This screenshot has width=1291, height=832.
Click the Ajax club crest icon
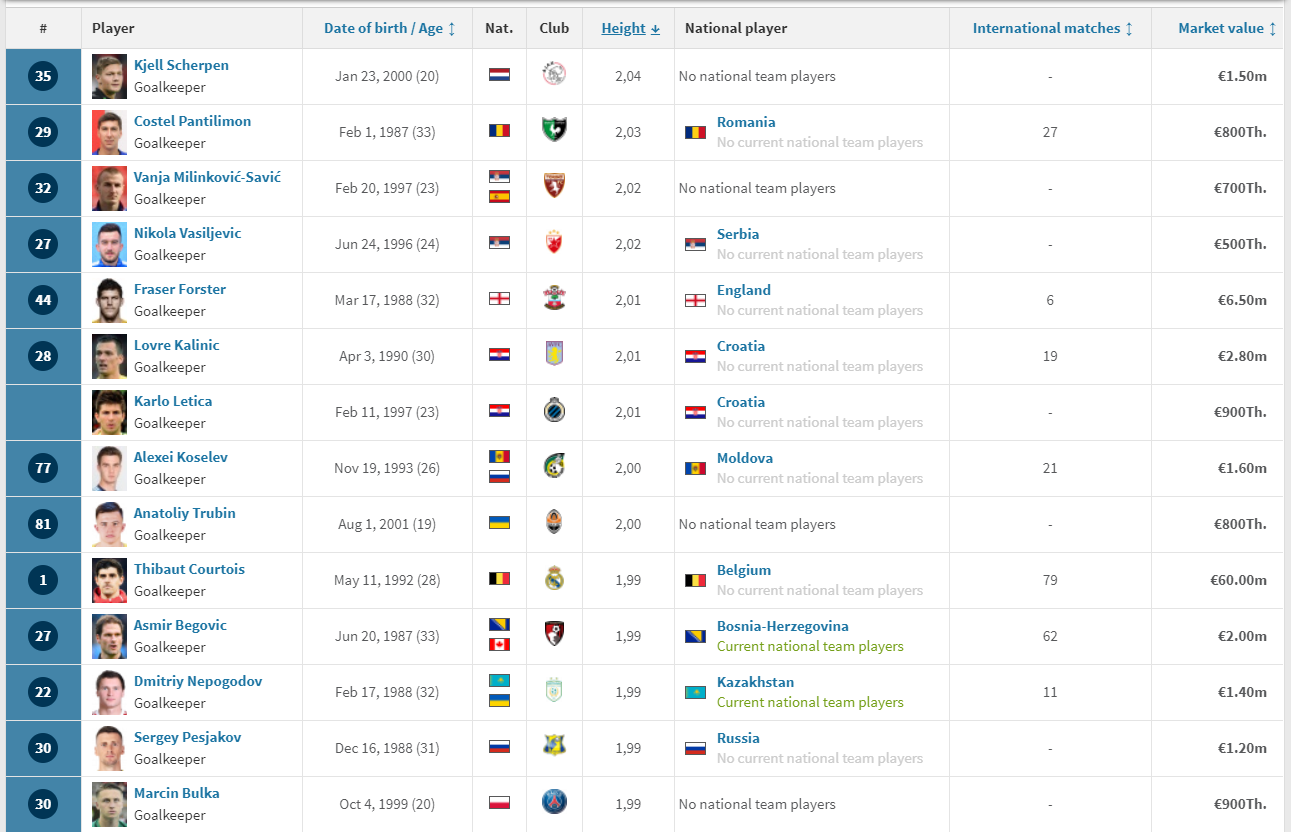[x=554, y=76]
